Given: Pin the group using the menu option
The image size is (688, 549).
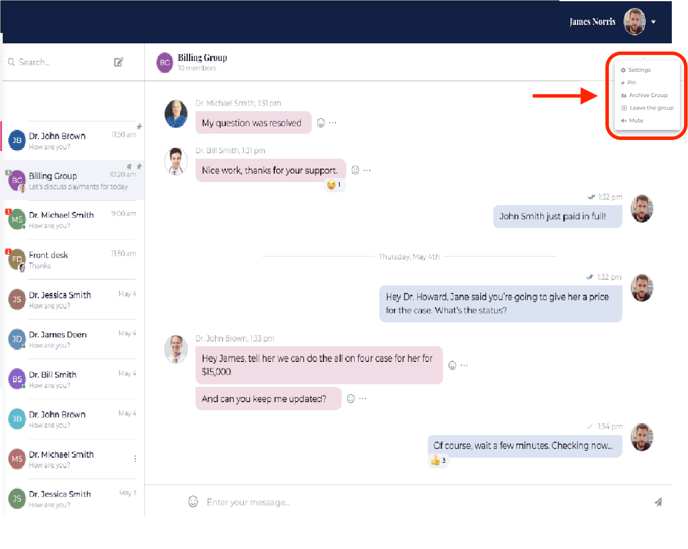Looking at the screenshot, I should pyautogui.click(x=632, y=83).
